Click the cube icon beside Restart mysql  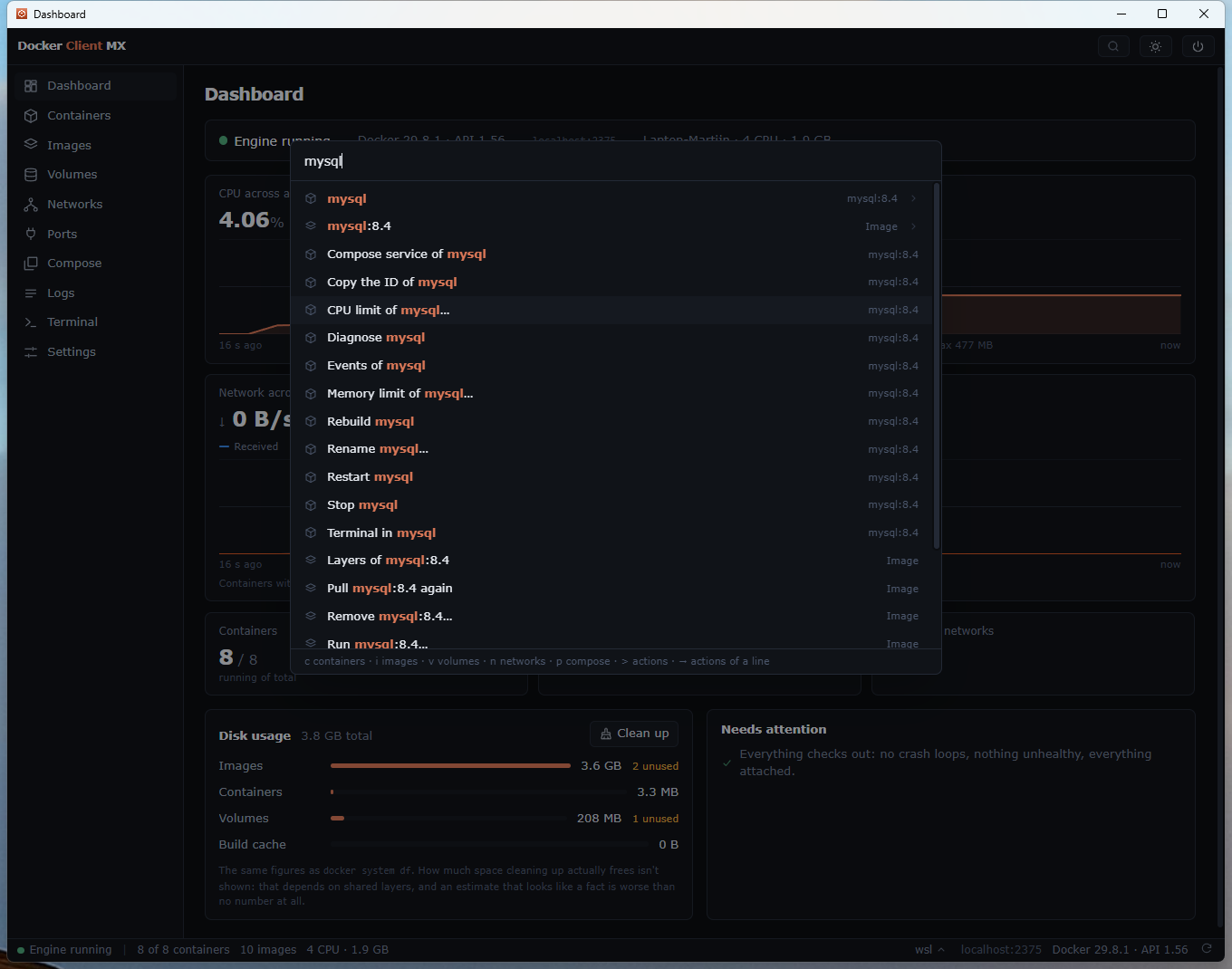311,477
